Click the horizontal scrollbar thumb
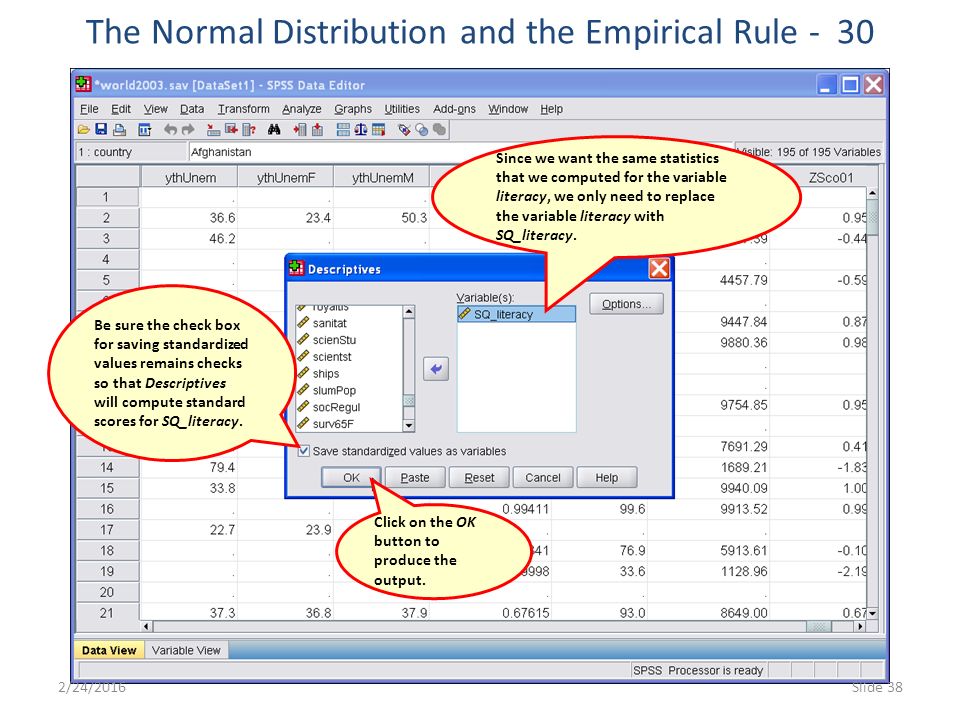 [819, 626]
